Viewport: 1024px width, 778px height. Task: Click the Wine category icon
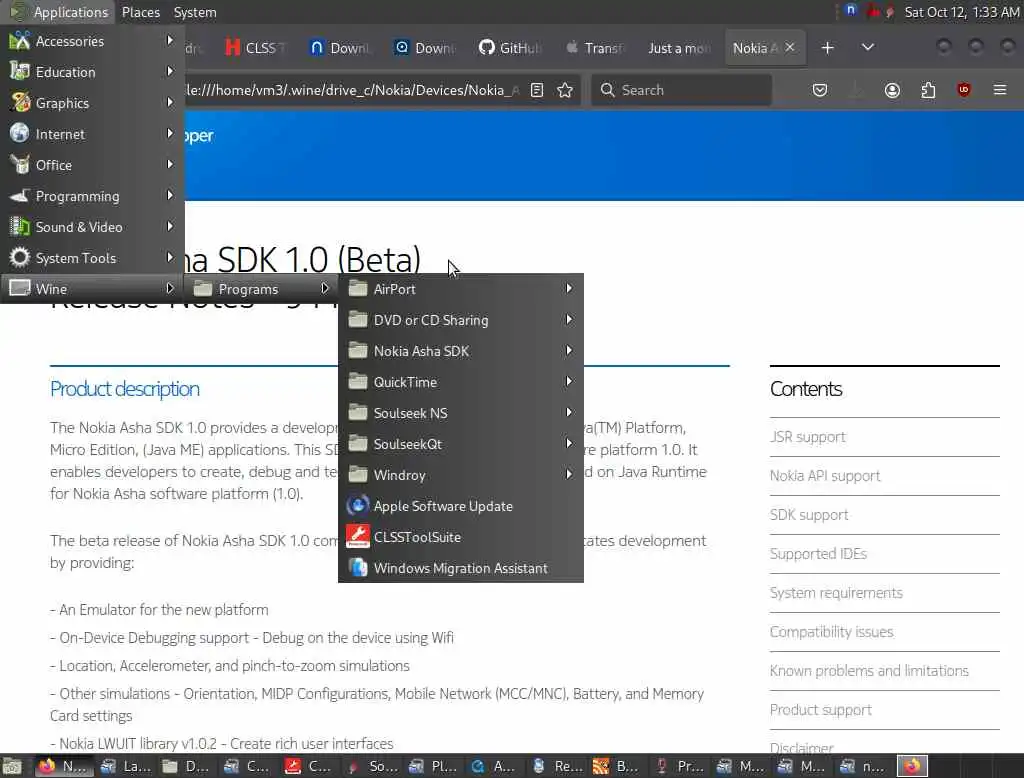click(x=20, y=288)
